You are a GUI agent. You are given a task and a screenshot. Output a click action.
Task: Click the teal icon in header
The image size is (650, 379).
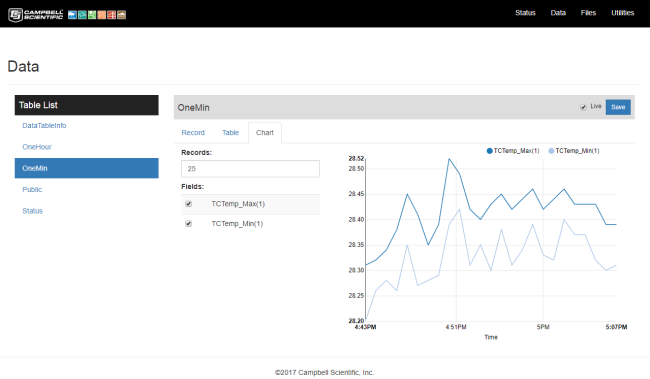point(82,15)
